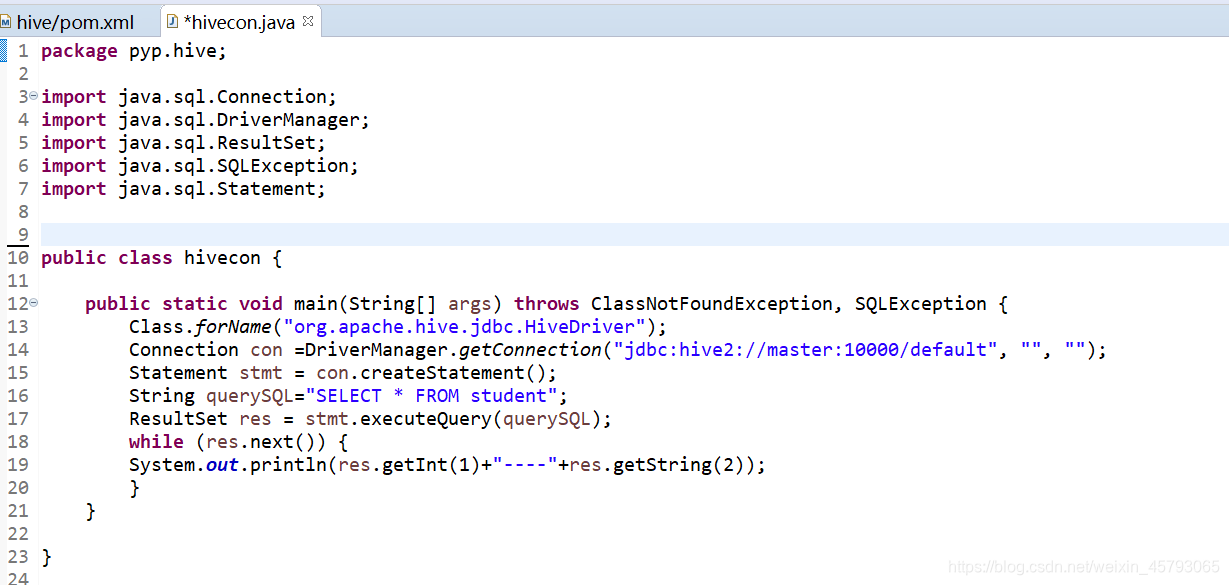This screenshot has width=1229, height=585.
Task: Collapse the main method at line 12
Action: point(33,303)
